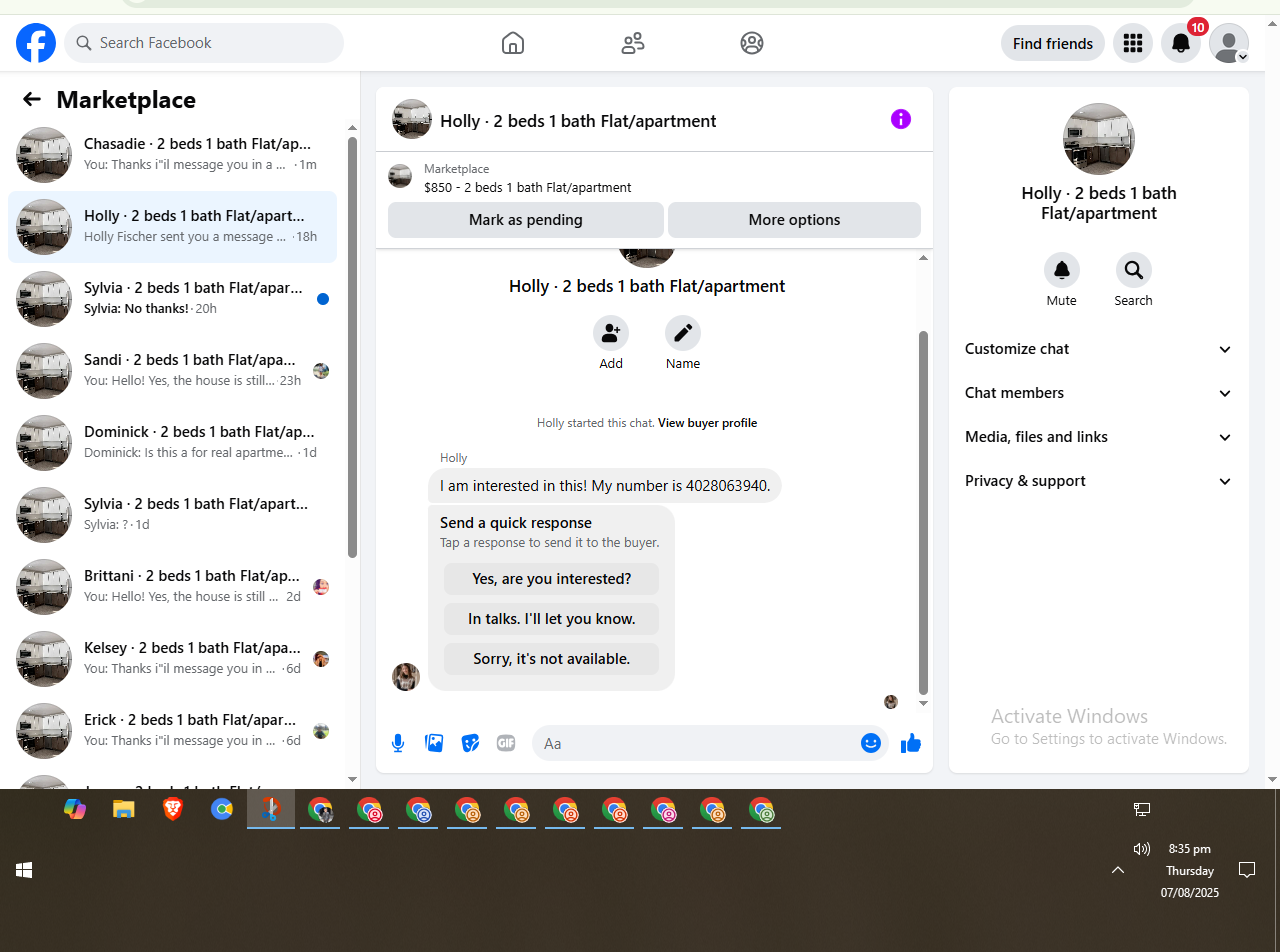
Task: Open the Friends icon in top navigation
Action: pos(633,43)
